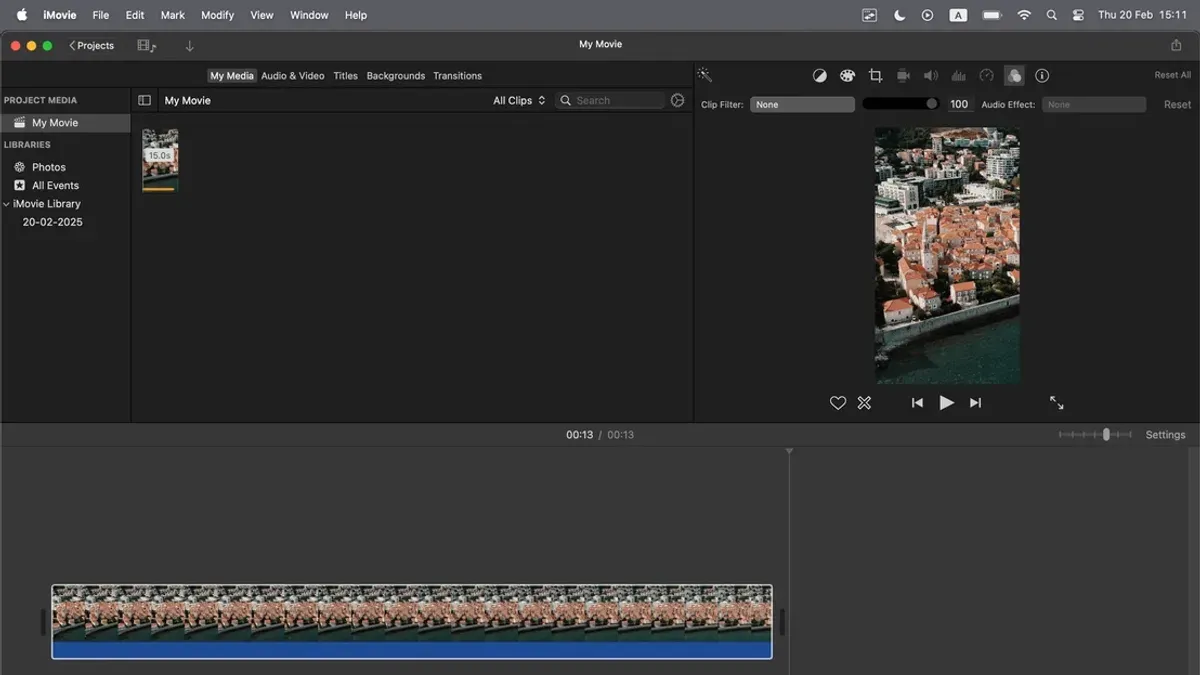Click the viewer preview image
This screenshot has height=675, width=1200.
947,255
